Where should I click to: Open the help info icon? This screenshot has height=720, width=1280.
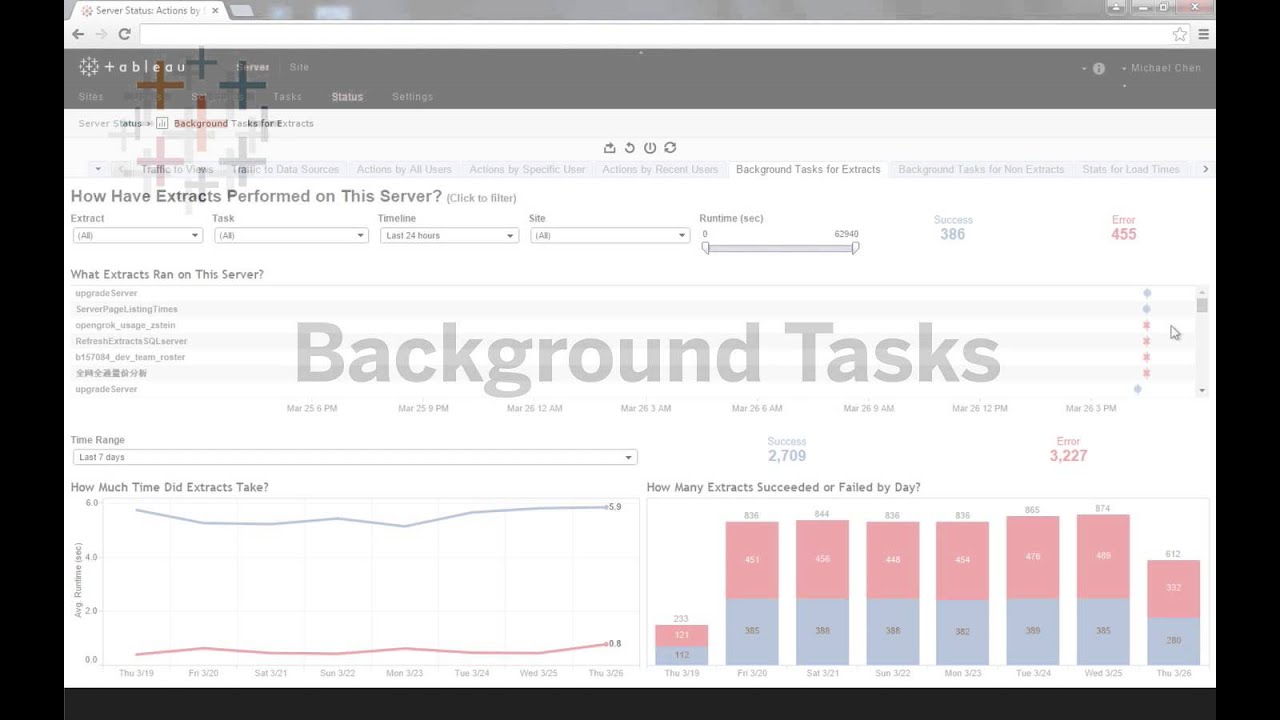pos(1099,69)
